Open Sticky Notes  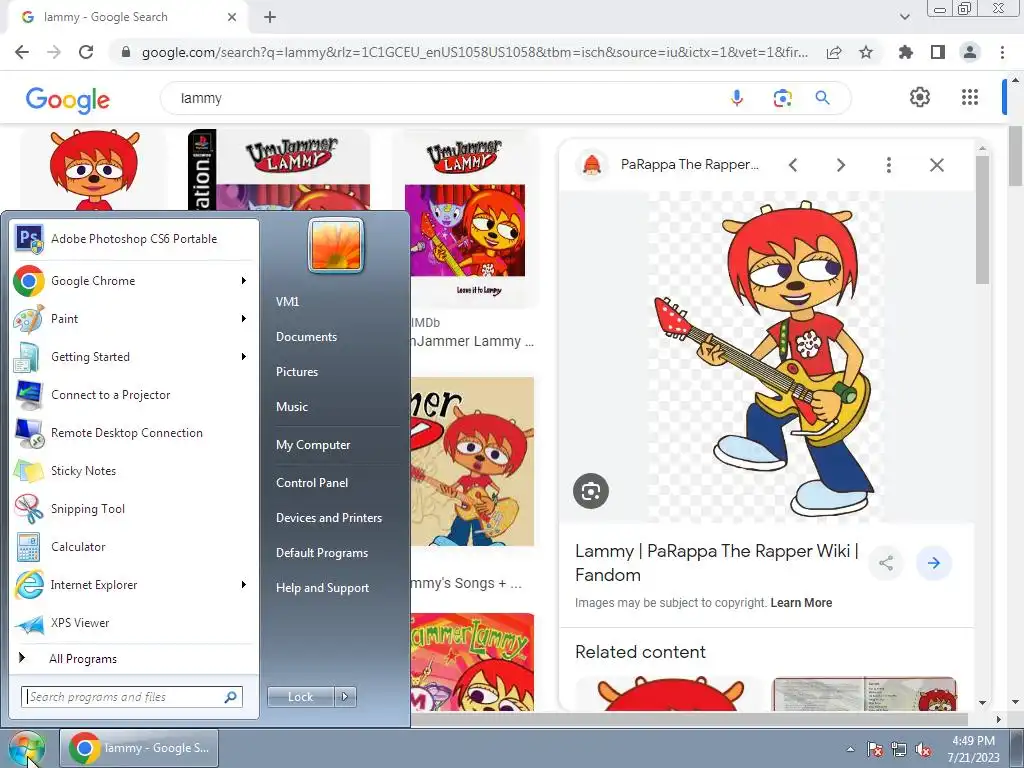coord(134,471)
